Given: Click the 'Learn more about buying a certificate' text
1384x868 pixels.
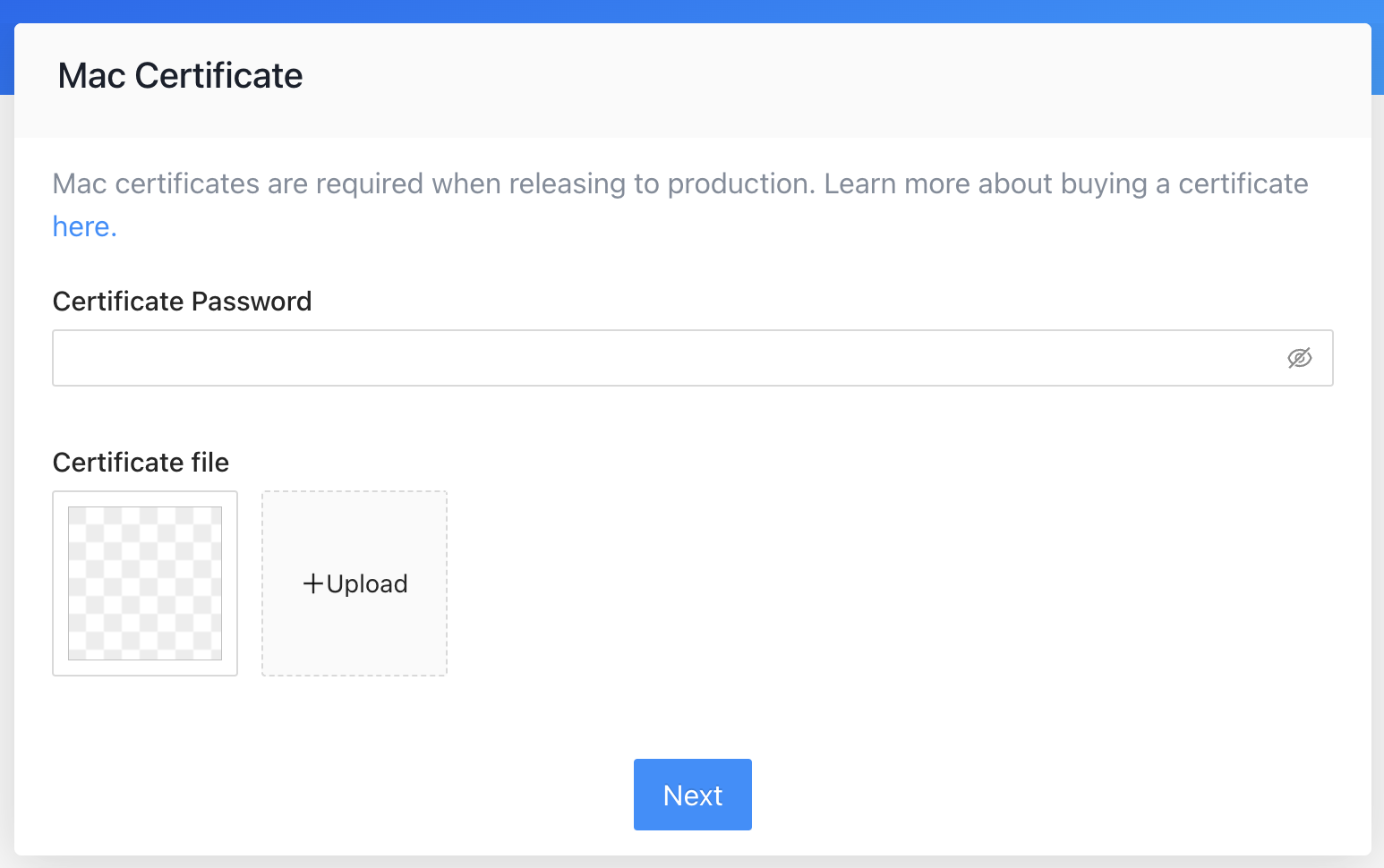Looking at the screenshot, I should [x=1065, y=184].
